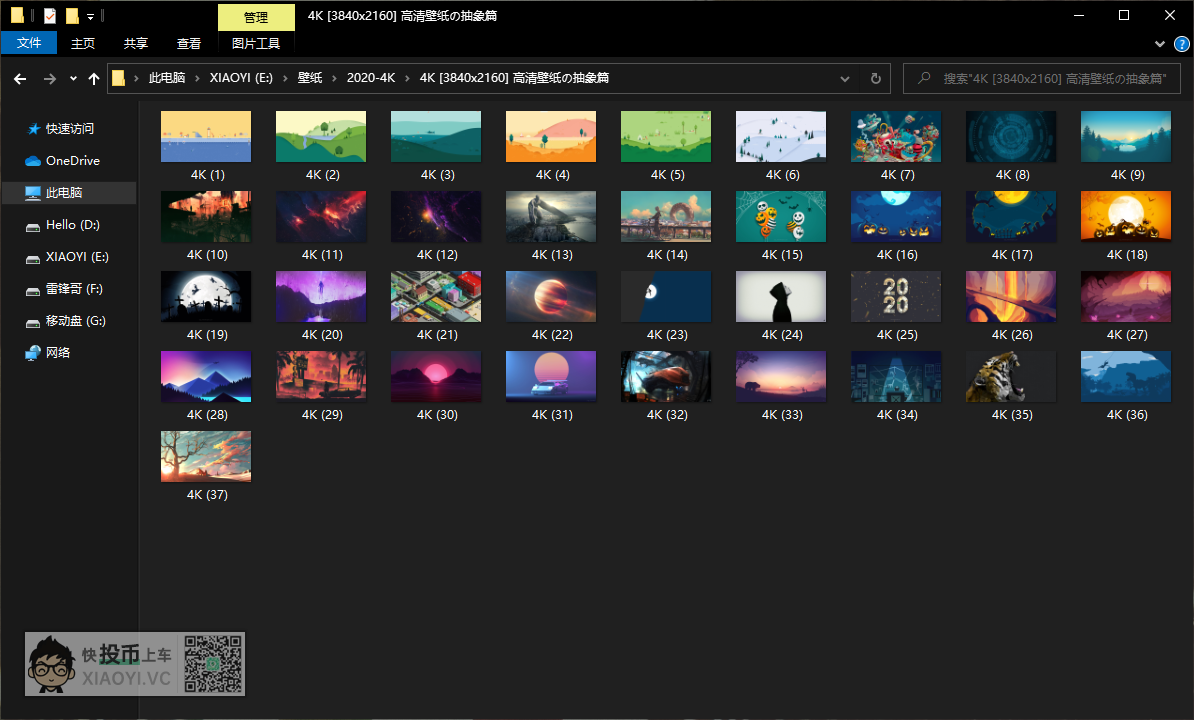The width and height of the screenshot is (1194, 720).
Task: Click the Forward navigation arrow
Action: pos(49,79)
